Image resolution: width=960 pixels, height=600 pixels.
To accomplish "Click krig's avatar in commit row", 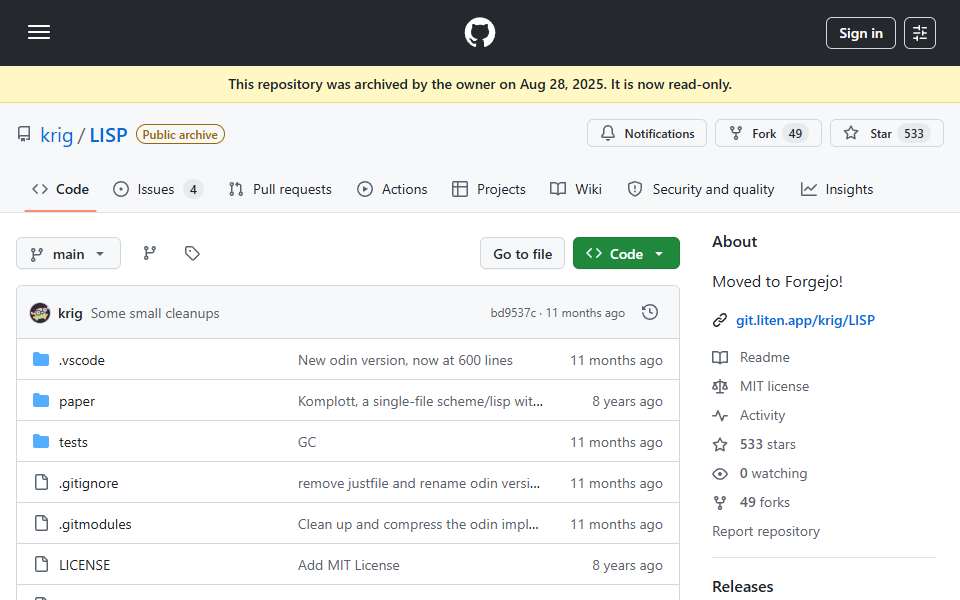I will click(x=40, y=313).
